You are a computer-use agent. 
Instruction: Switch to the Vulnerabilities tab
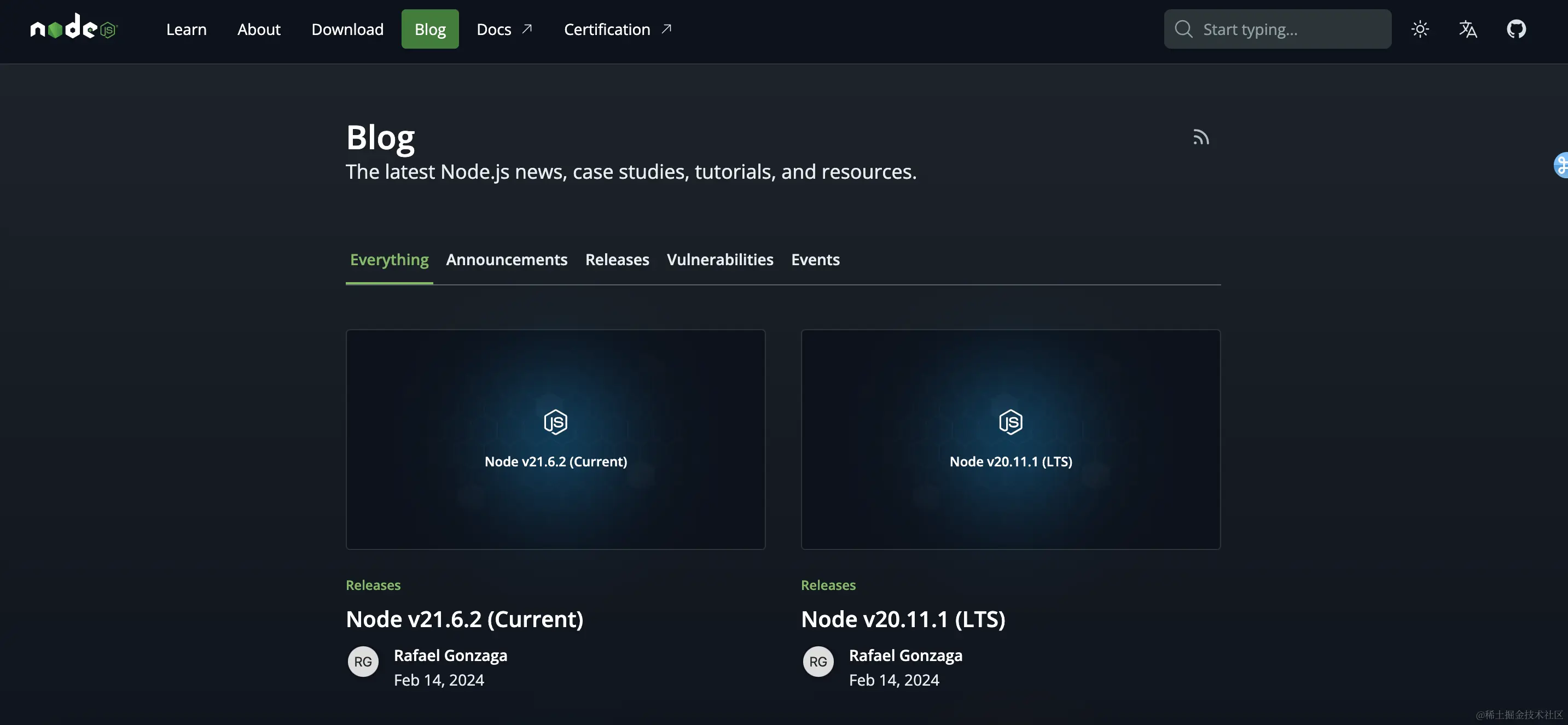pos(720,260)
